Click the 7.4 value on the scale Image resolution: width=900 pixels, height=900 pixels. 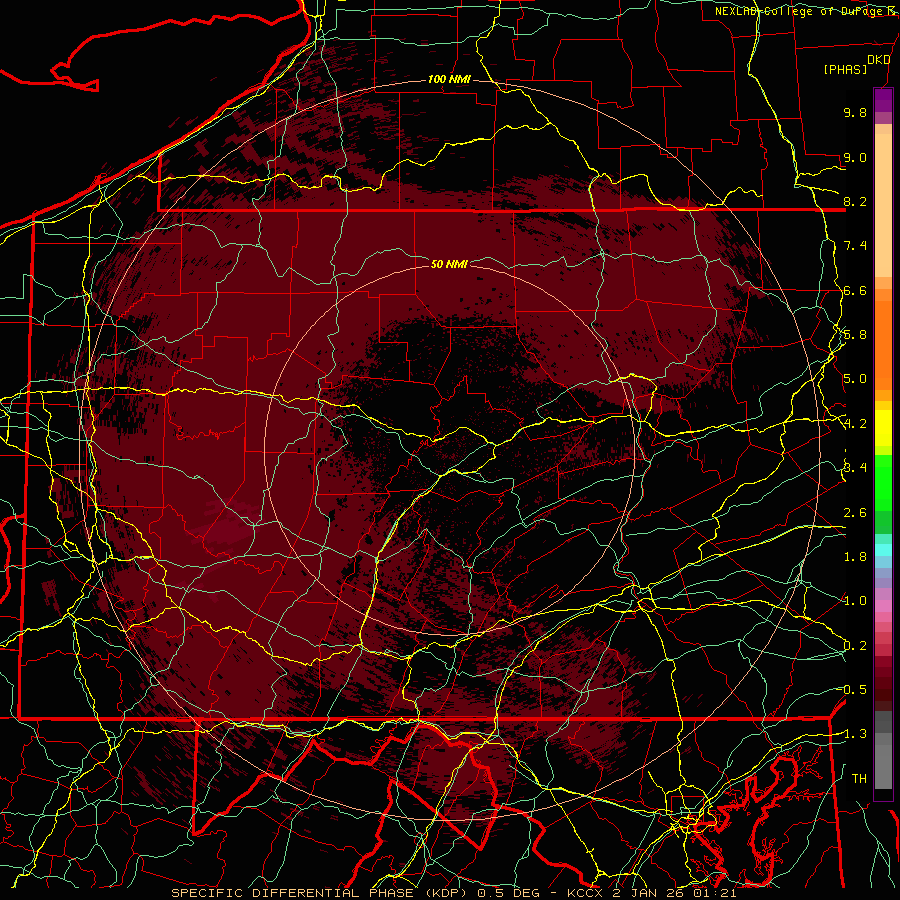(855, 246)
